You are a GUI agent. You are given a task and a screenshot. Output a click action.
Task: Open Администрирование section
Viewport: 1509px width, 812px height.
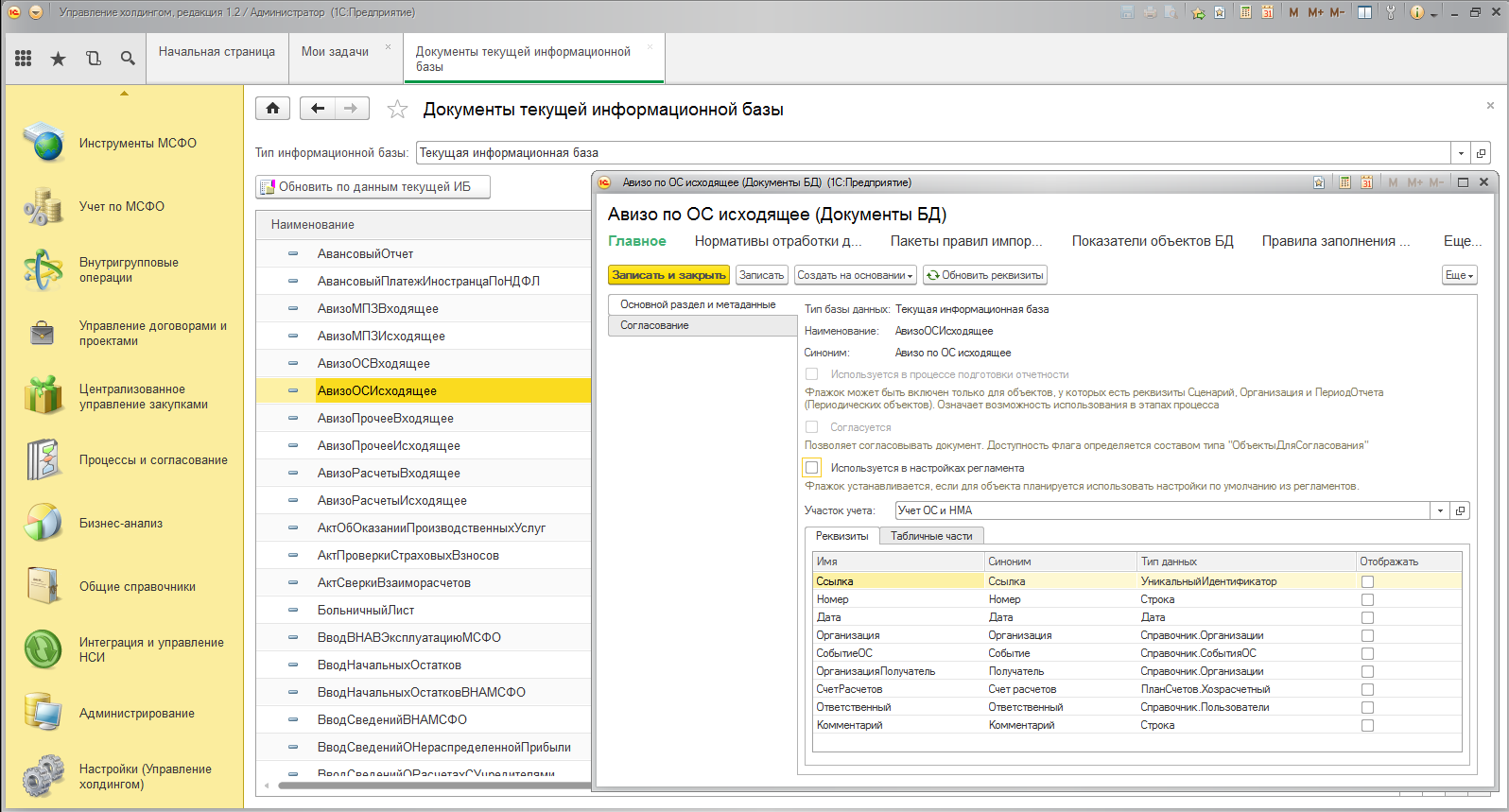124,713
